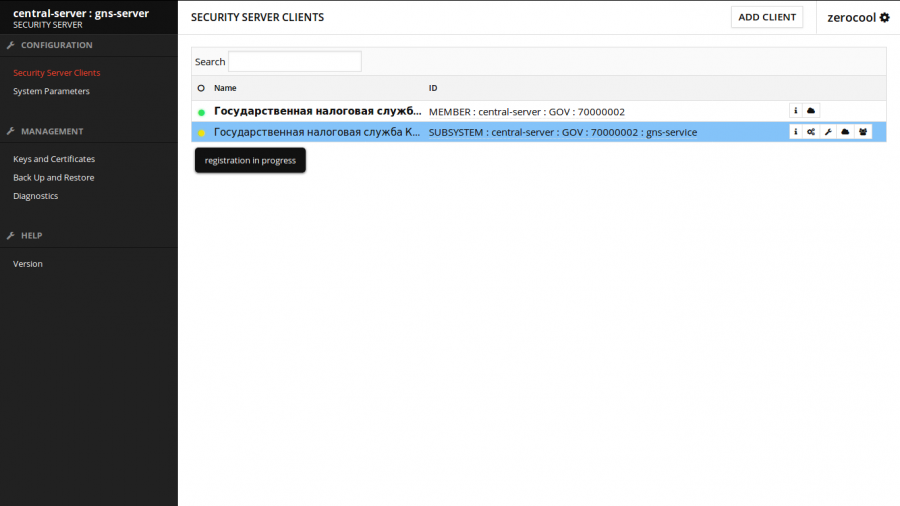Collapse the MANAGEMENT sidebar section
This screenshot has width=900, height=506.
tap(52, 131)
